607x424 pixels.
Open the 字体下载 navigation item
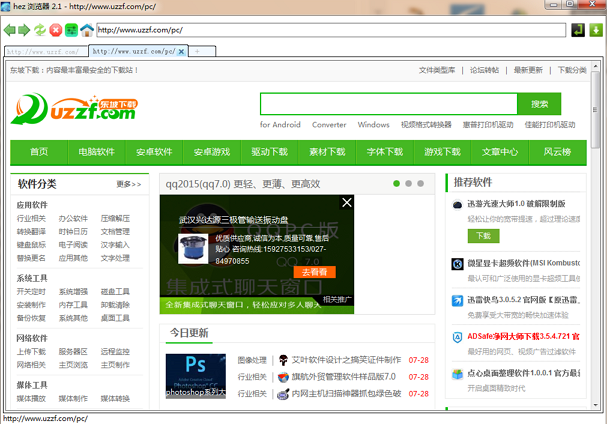point(385,152)
